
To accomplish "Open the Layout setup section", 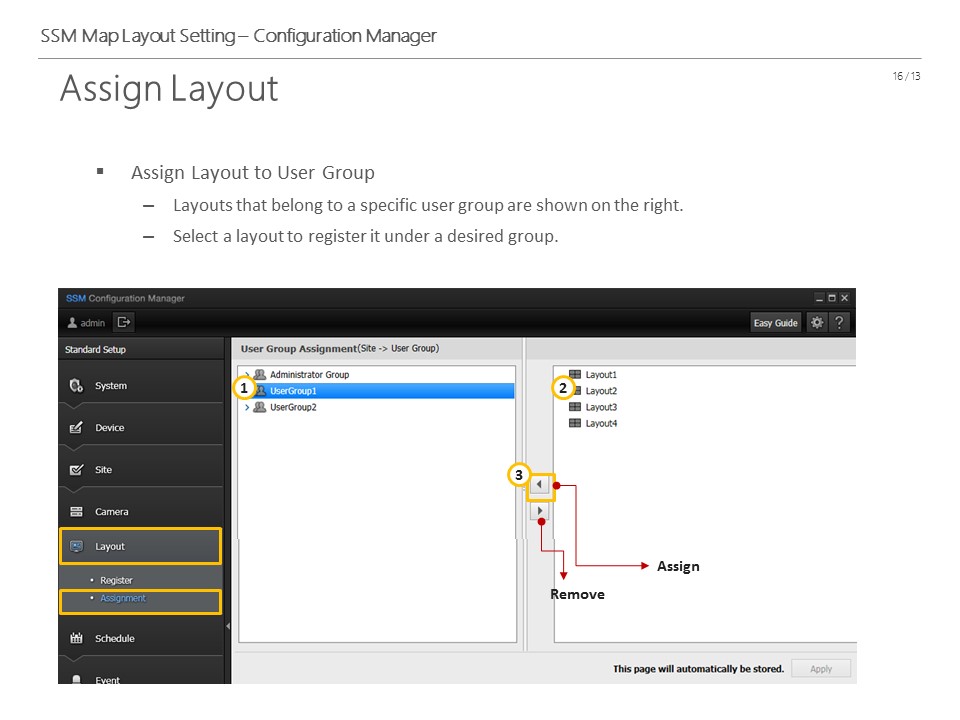I will [141, 546].
